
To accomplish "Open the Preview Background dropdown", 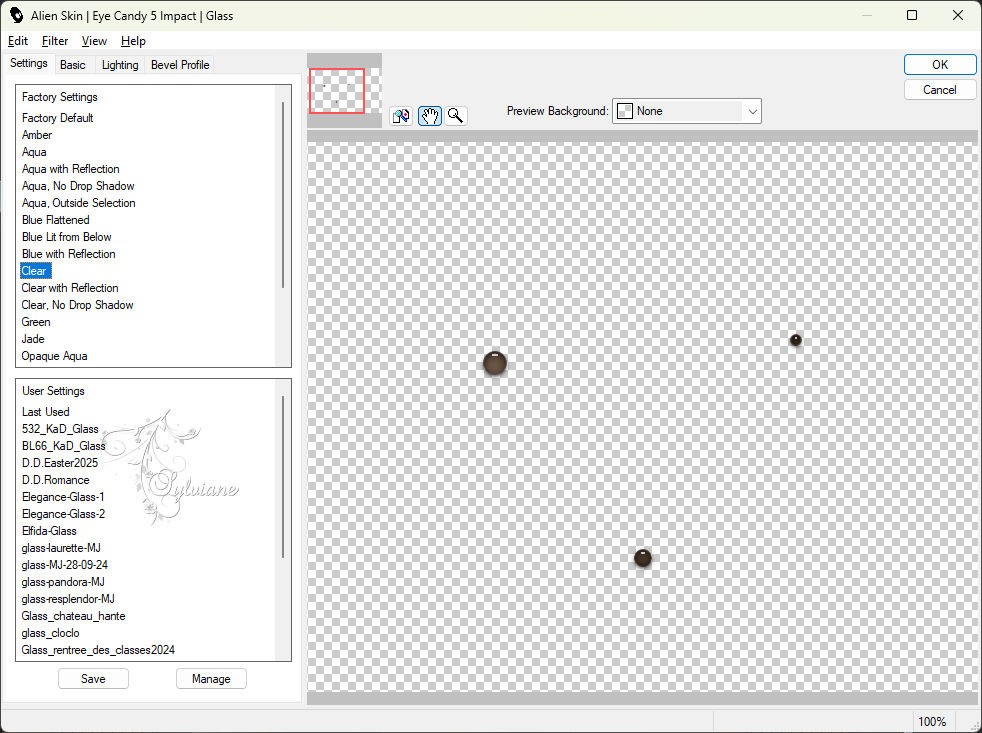I will pyautogui.click(x=686, y=111).
